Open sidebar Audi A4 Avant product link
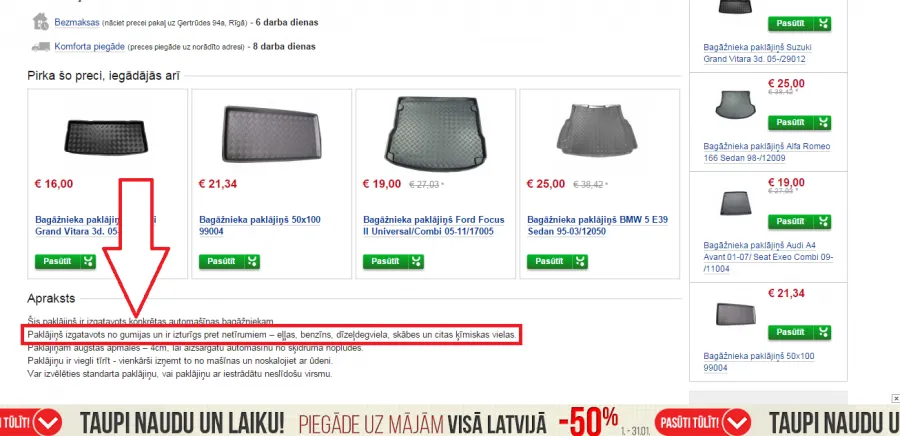The height and width of the screenshot is (436, 900). coord(768,256)
